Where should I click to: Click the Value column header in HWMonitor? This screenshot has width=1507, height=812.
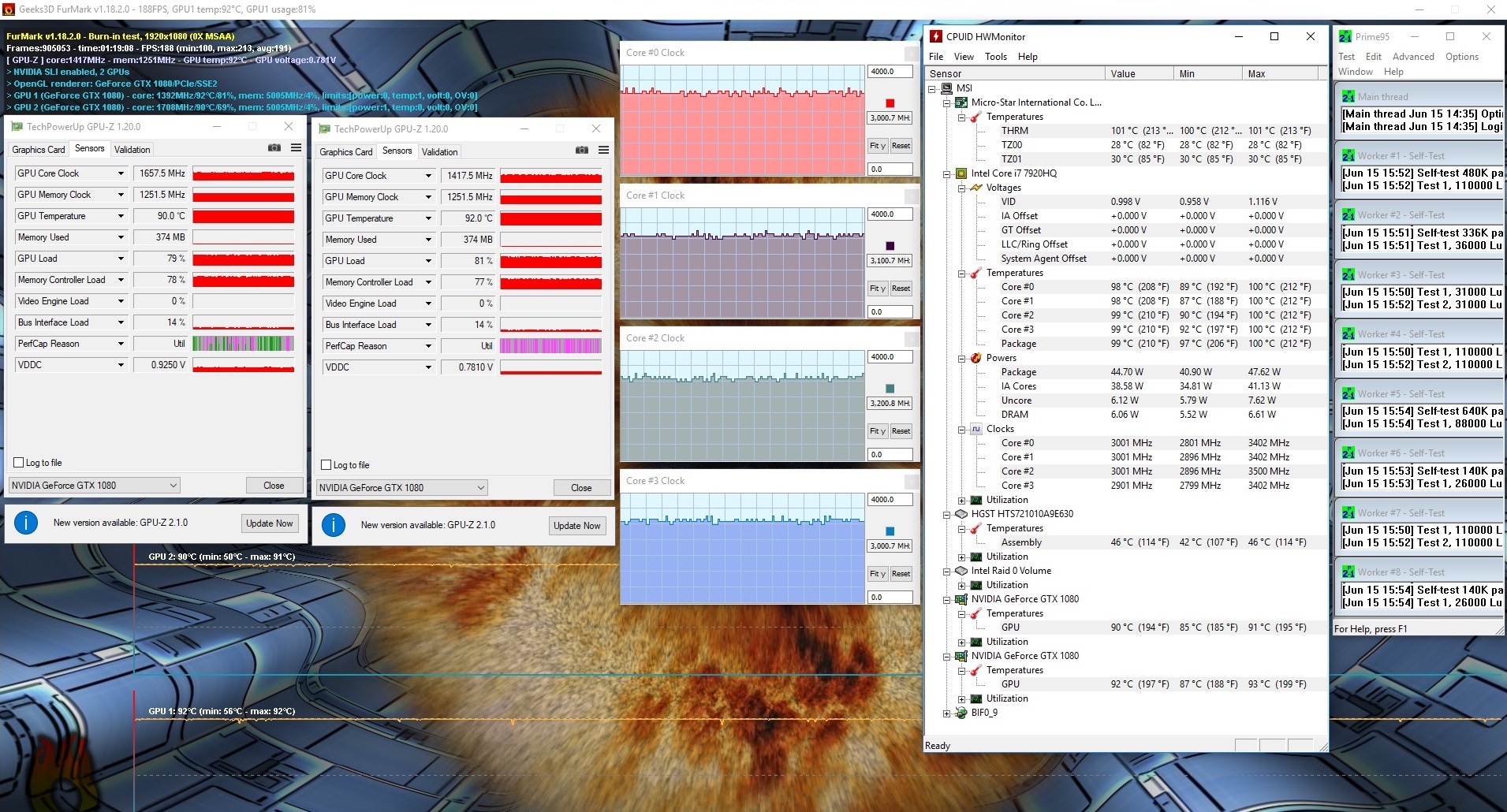[x=1138, y=73]
